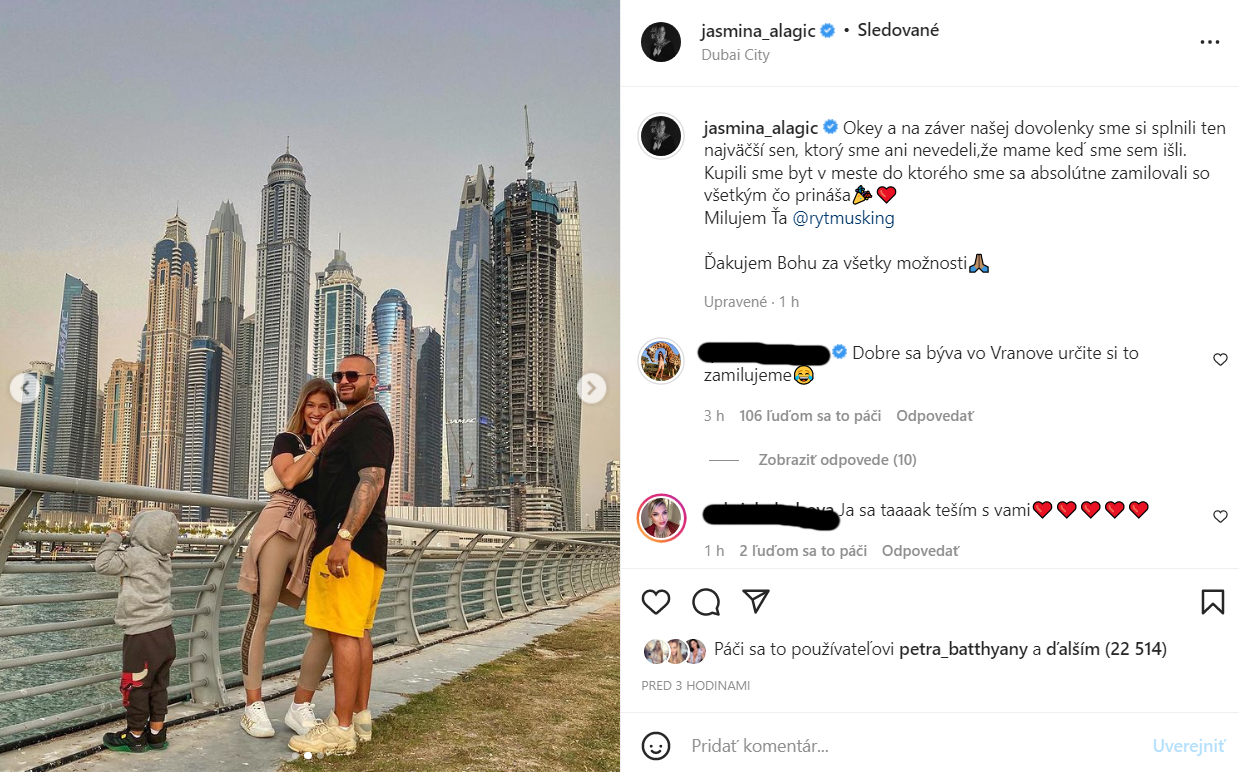The width and height of the screenshot is (1239, 772).
Task: Click the Sledované following button
Action: coord(898,30)
